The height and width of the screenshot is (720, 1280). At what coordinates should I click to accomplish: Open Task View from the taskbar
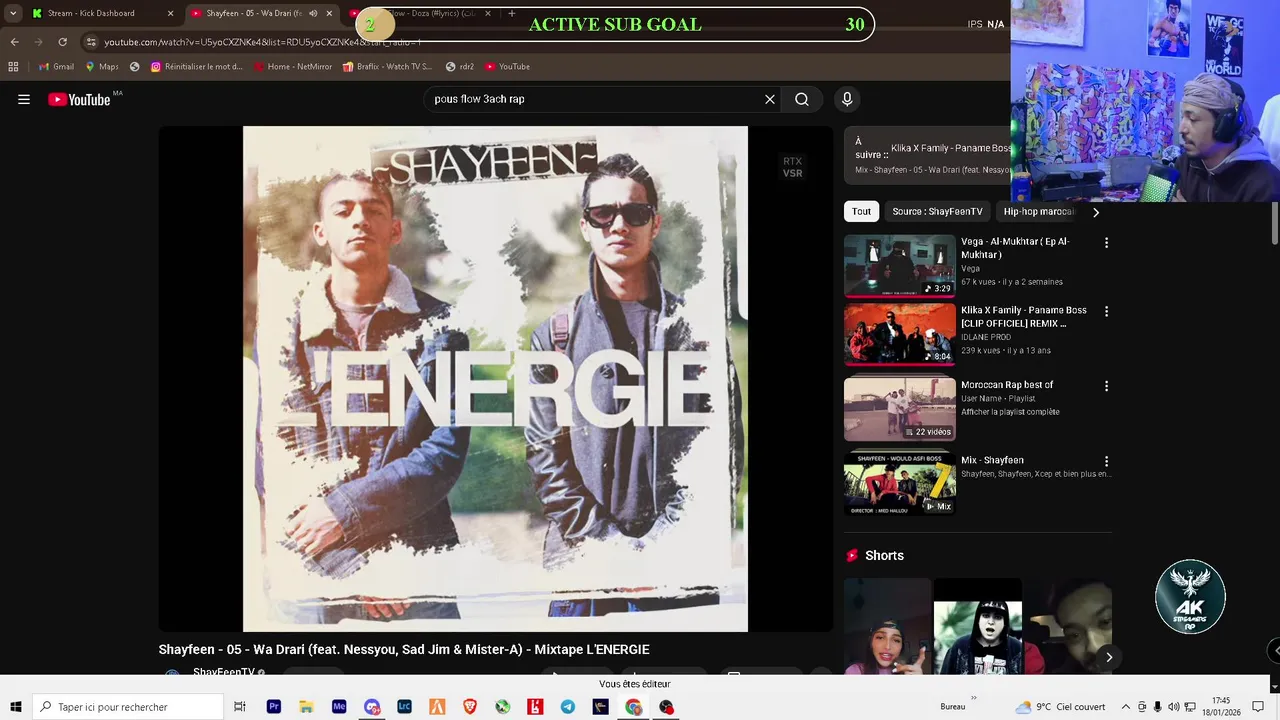pos(240,707)
